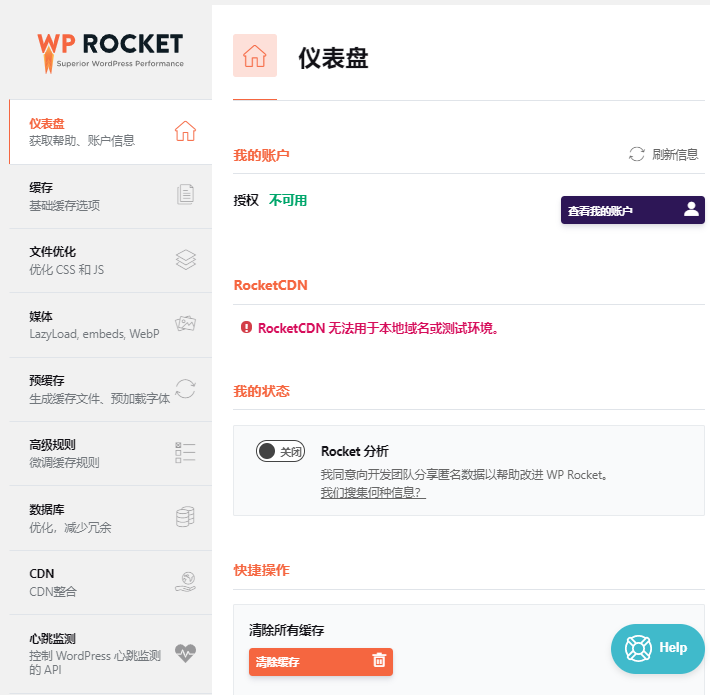This screenshot has width=710, height=695.
Task: Click the layers icon beside 文件优化
Action: 186,260
